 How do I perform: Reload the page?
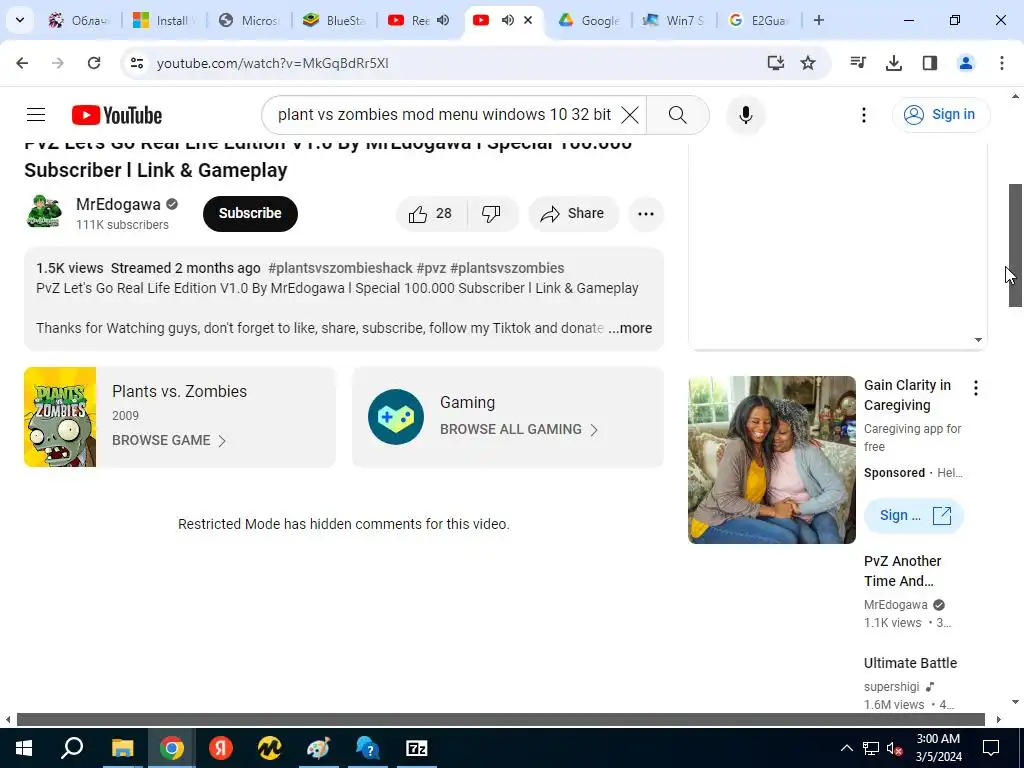pyautogui.click(x=94, y=63)
